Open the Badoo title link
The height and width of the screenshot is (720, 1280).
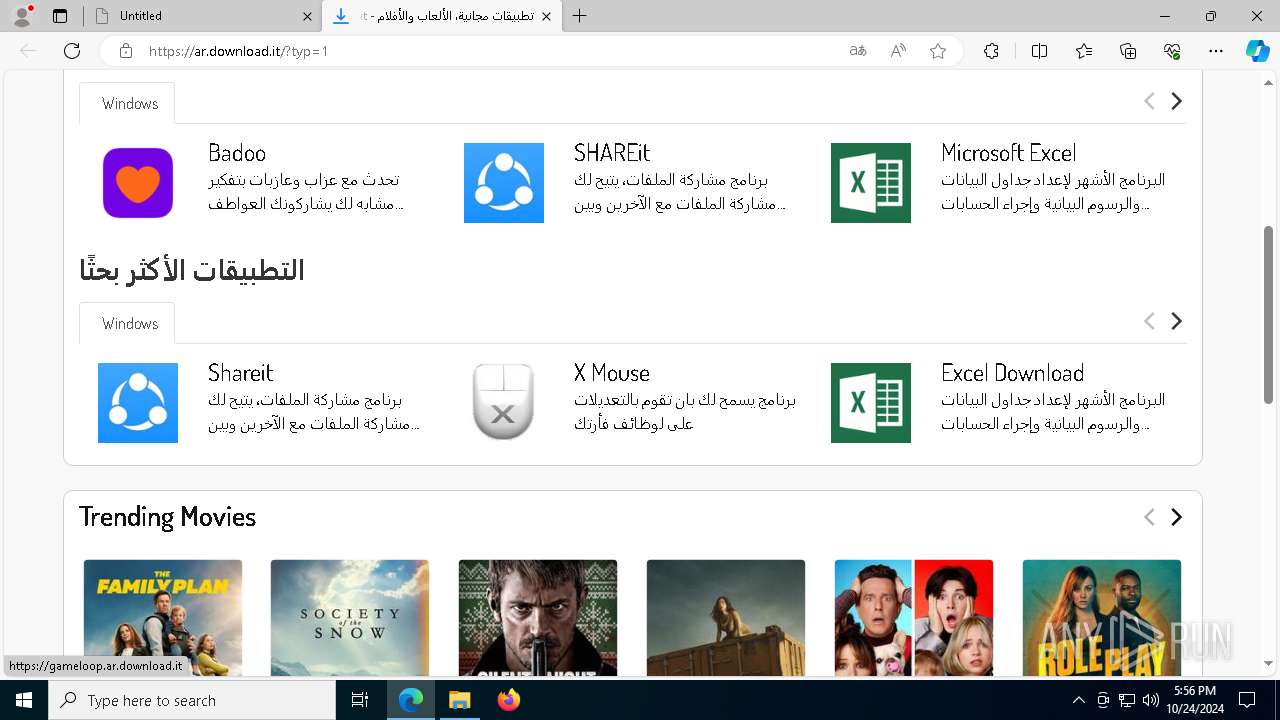point(237,153)
